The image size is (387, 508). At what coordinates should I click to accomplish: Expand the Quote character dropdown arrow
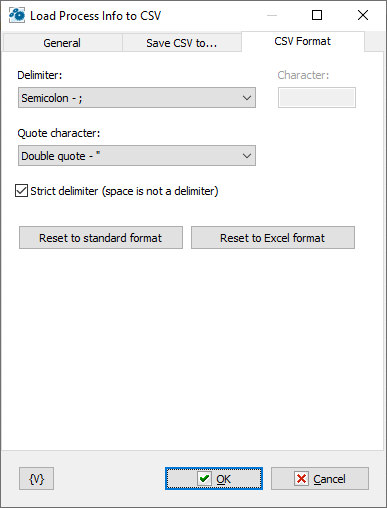click(x=247, y=156)
